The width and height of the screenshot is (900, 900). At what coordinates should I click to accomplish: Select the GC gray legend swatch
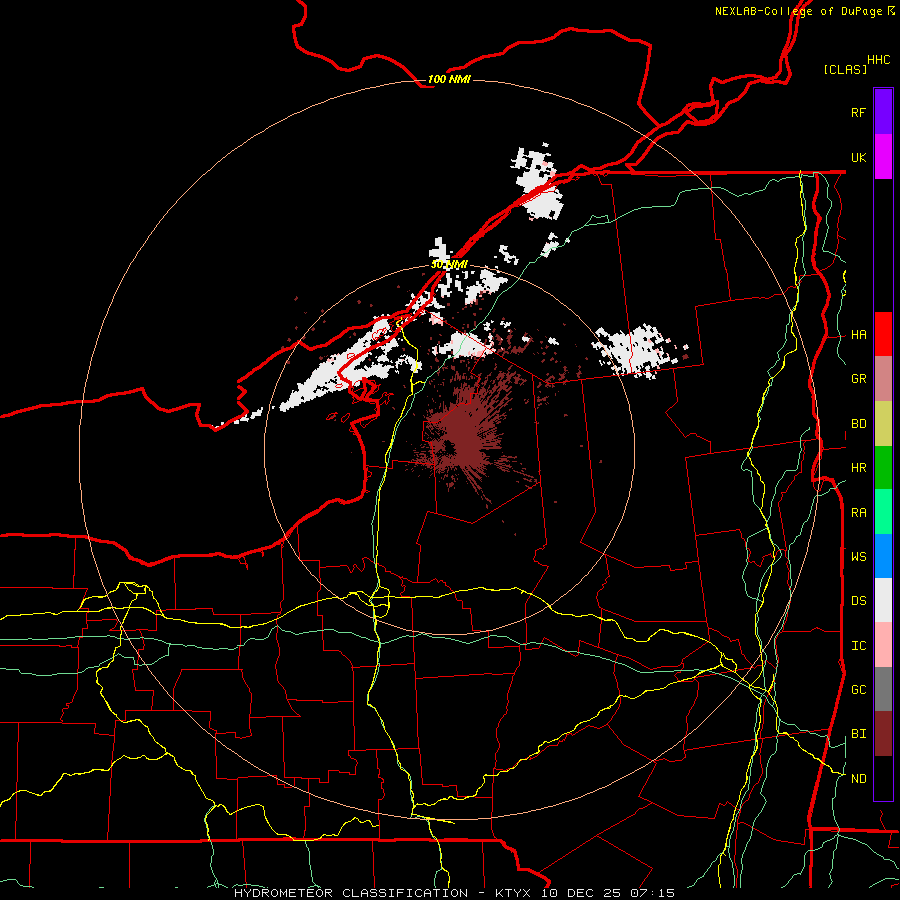(x=883, y=689)
